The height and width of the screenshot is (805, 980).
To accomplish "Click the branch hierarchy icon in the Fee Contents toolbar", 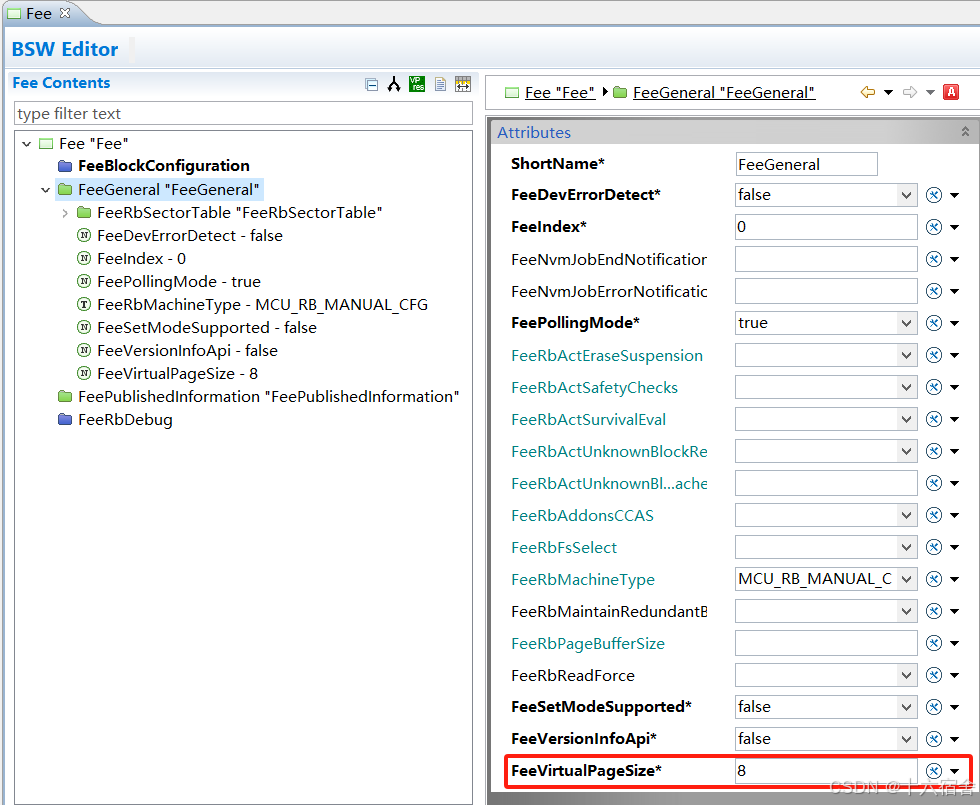I will (394, 85).
